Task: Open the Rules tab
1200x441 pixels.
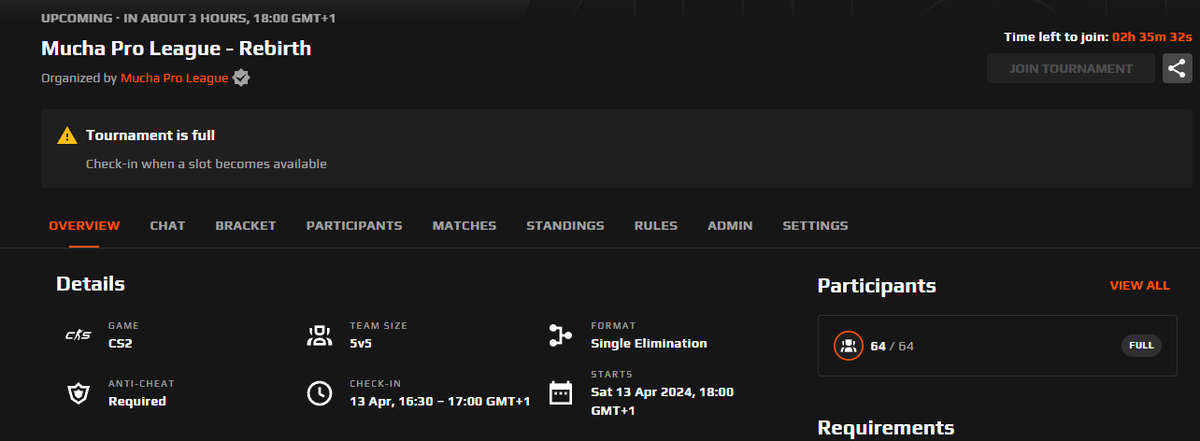Action: tap(655, 226)
